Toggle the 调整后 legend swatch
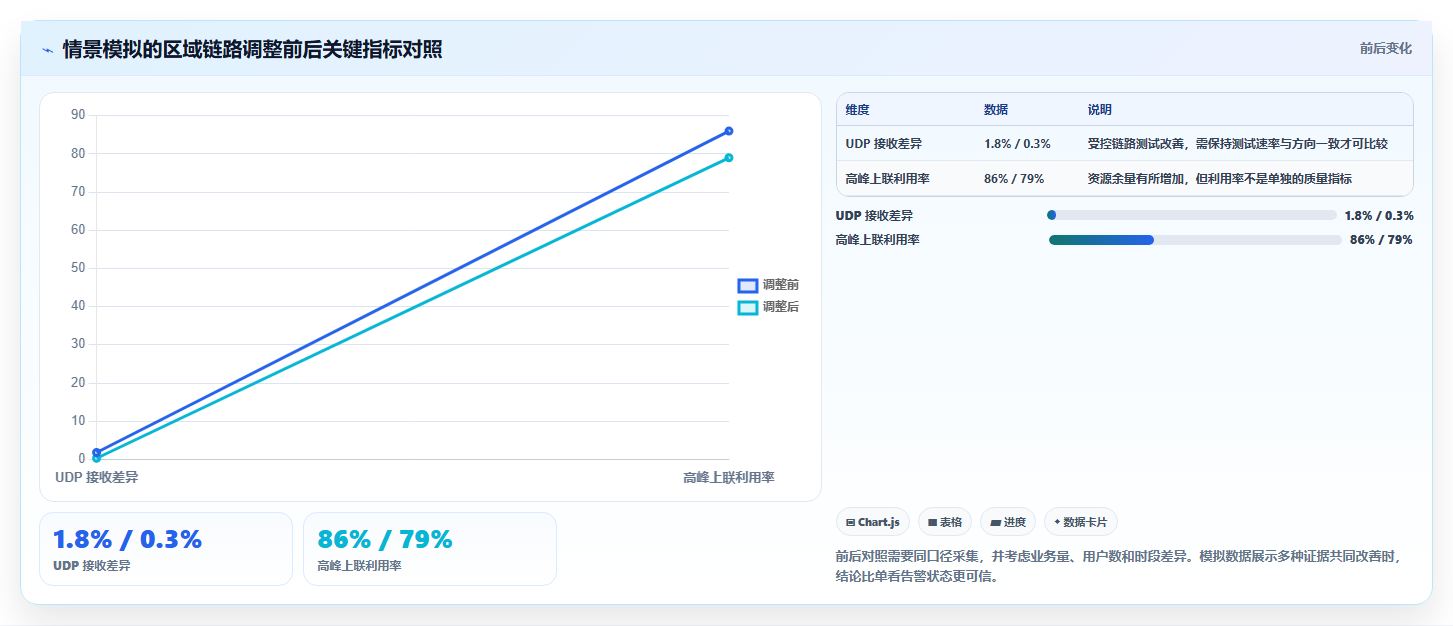The width and height of the screenshot is (1453, 626). click(x=747, y=307)
